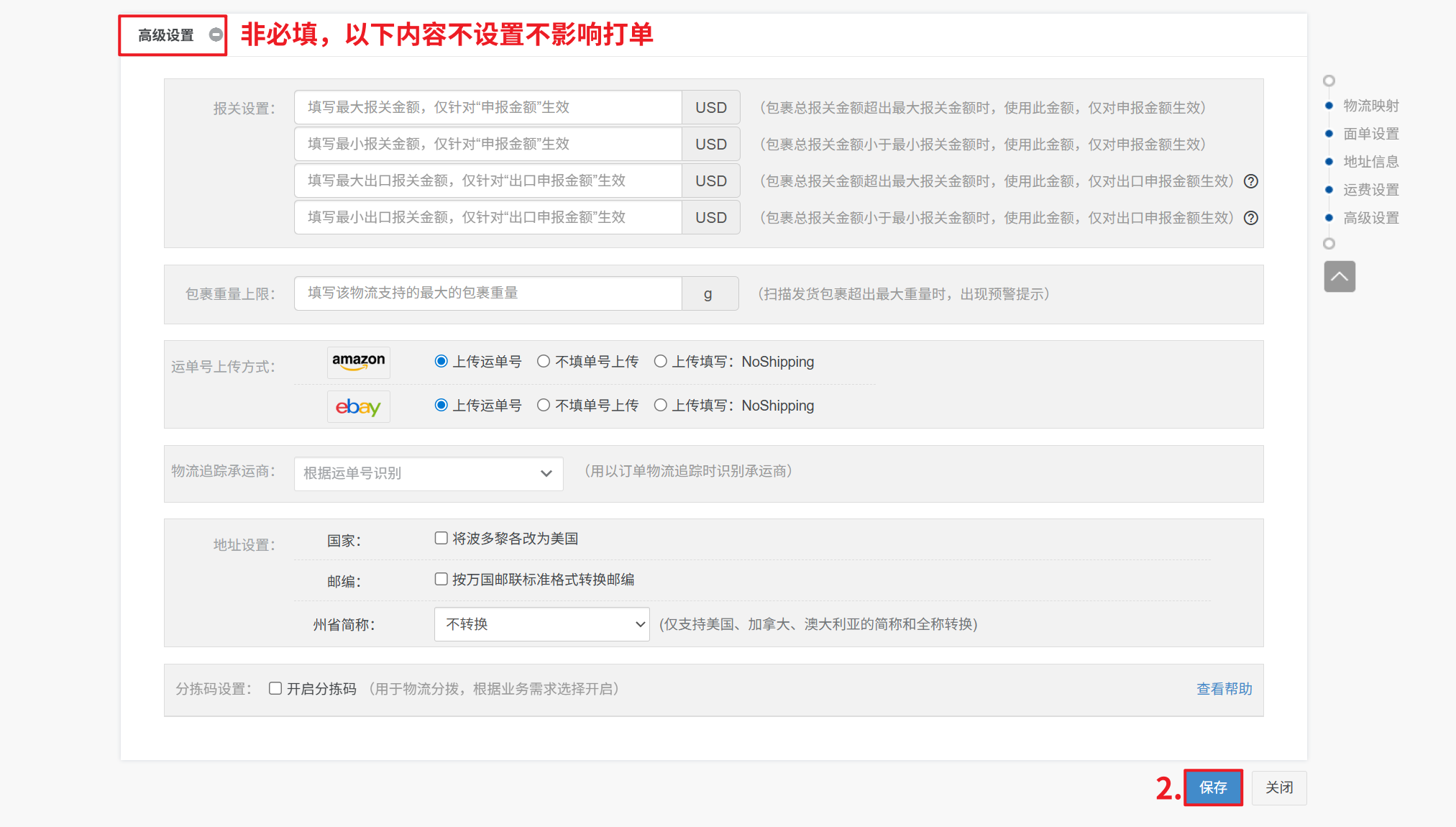The image size is (1456, 827).
Task: Collapse the 高级设置 section minus icon
Action: pos(215,35)
